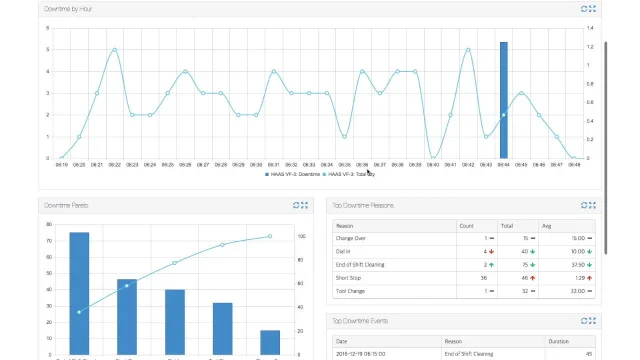Click the Downtime by Hour panel title
The height and width of the screenshot is (360, 640).
pyautogui.click(x=68, y=9)
